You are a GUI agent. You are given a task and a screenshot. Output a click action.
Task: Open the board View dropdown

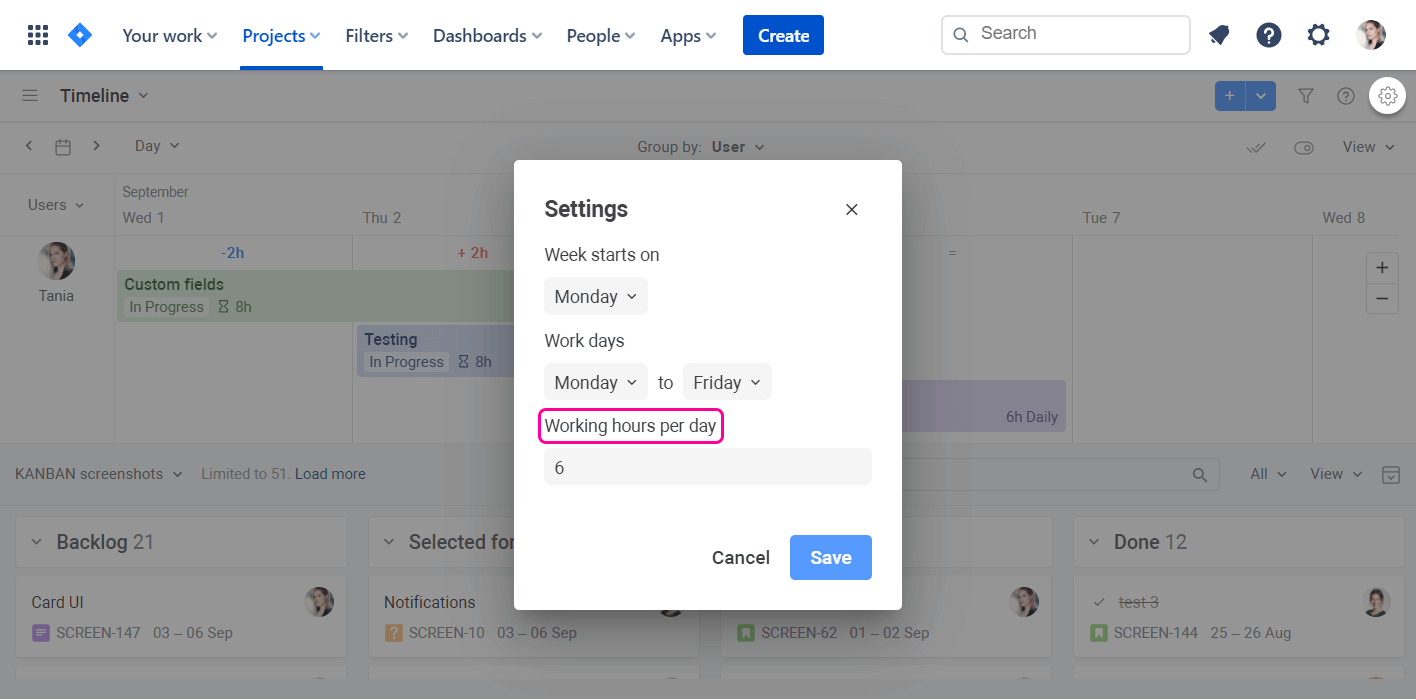tap(1336, 474)
